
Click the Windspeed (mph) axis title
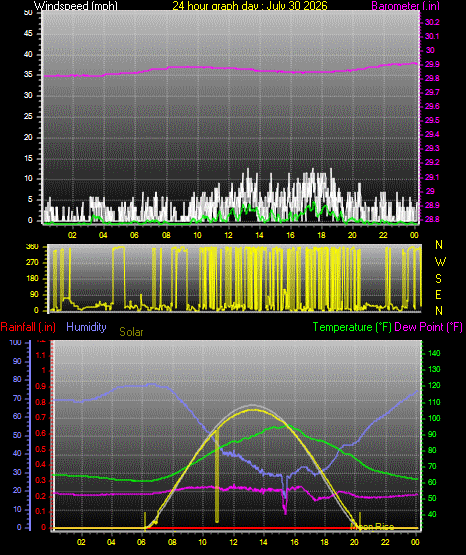tap(76, 6)
